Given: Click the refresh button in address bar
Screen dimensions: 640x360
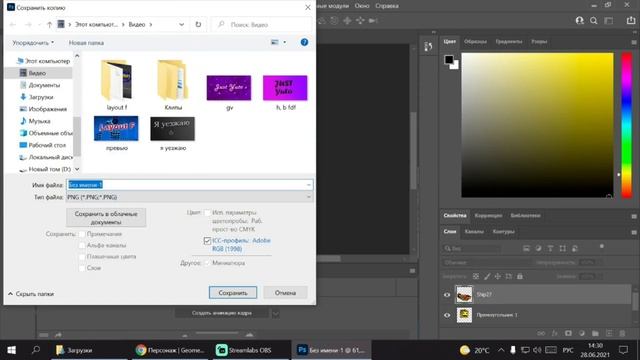Looking at the screenshot, I should click(x=198, y=24).
